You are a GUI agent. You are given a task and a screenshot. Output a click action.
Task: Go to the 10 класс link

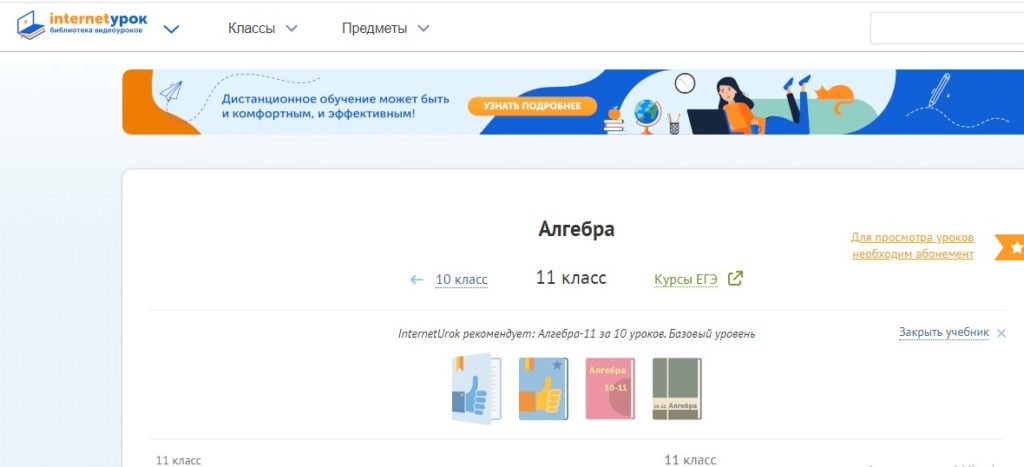pos(461,280)
